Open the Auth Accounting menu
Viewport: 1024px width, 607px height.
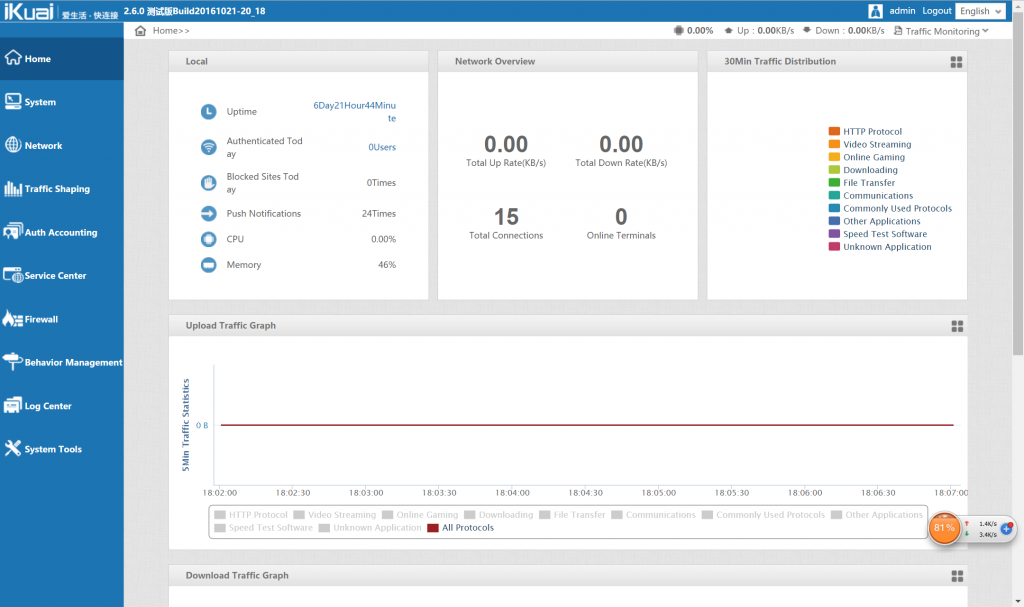[x=61, y=232]
